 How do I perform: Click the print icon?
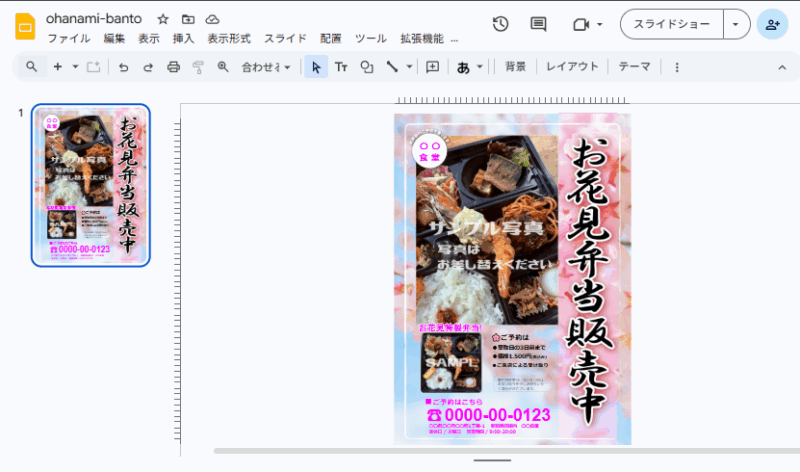point(173,67)
